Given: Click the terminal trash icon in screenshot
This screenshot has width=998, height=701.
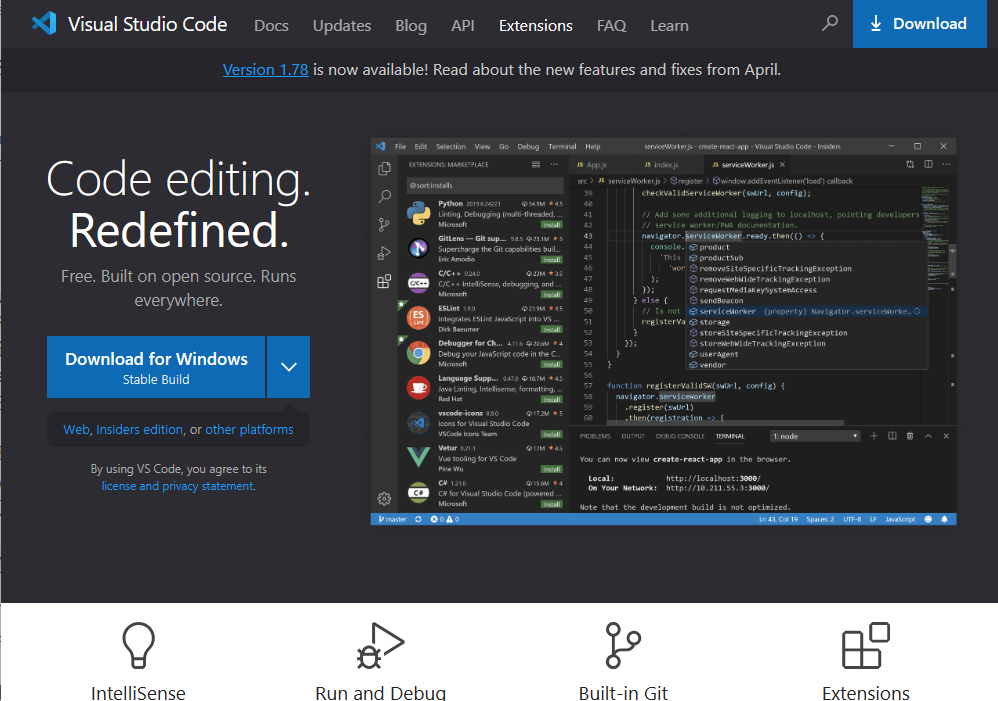Looking at the screenshot, I should pos(910,436).
